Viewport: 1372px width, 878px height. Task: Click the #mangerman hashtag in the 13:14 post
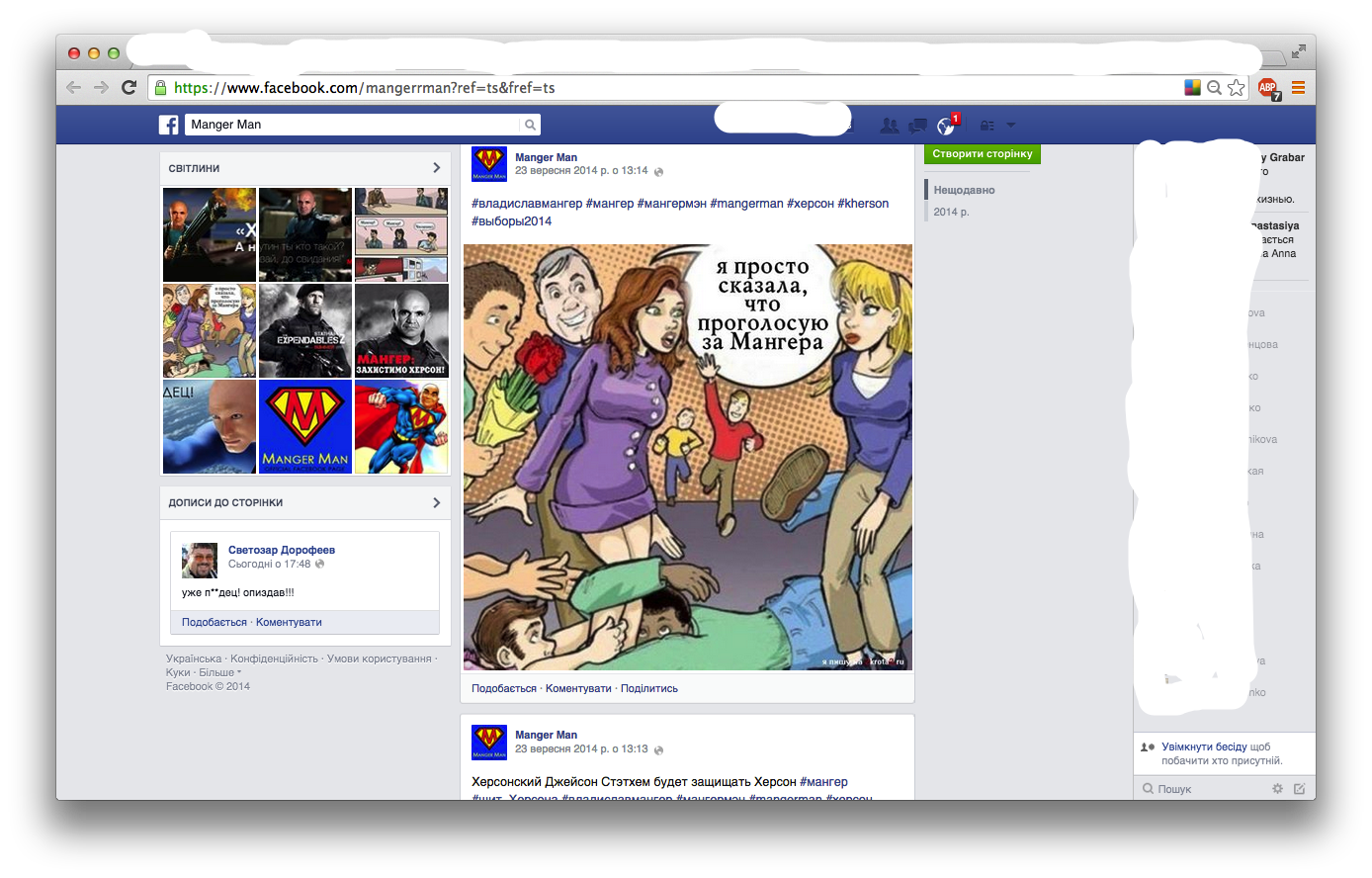click(x=746, y=204)
